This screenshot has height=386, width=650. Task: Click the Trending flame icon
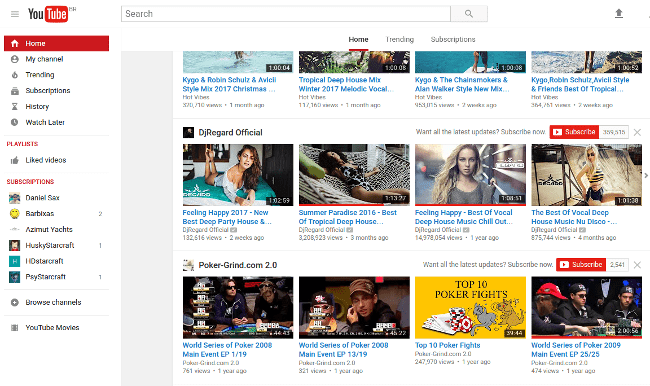pyautogui.click(x=15, y=75)
